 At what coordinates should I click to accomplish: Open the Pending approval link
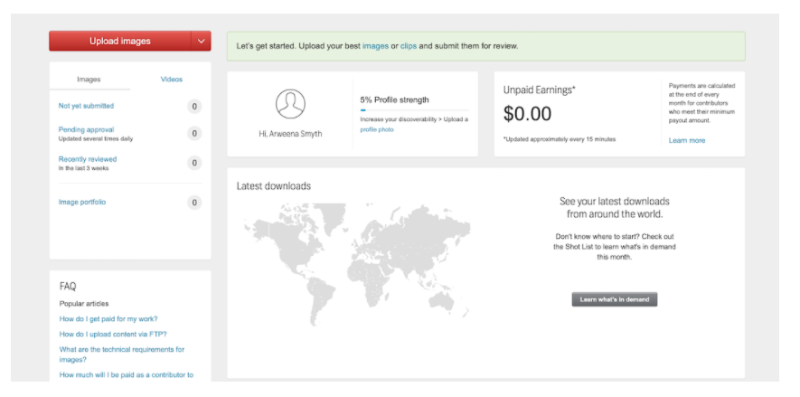point(86,130)
